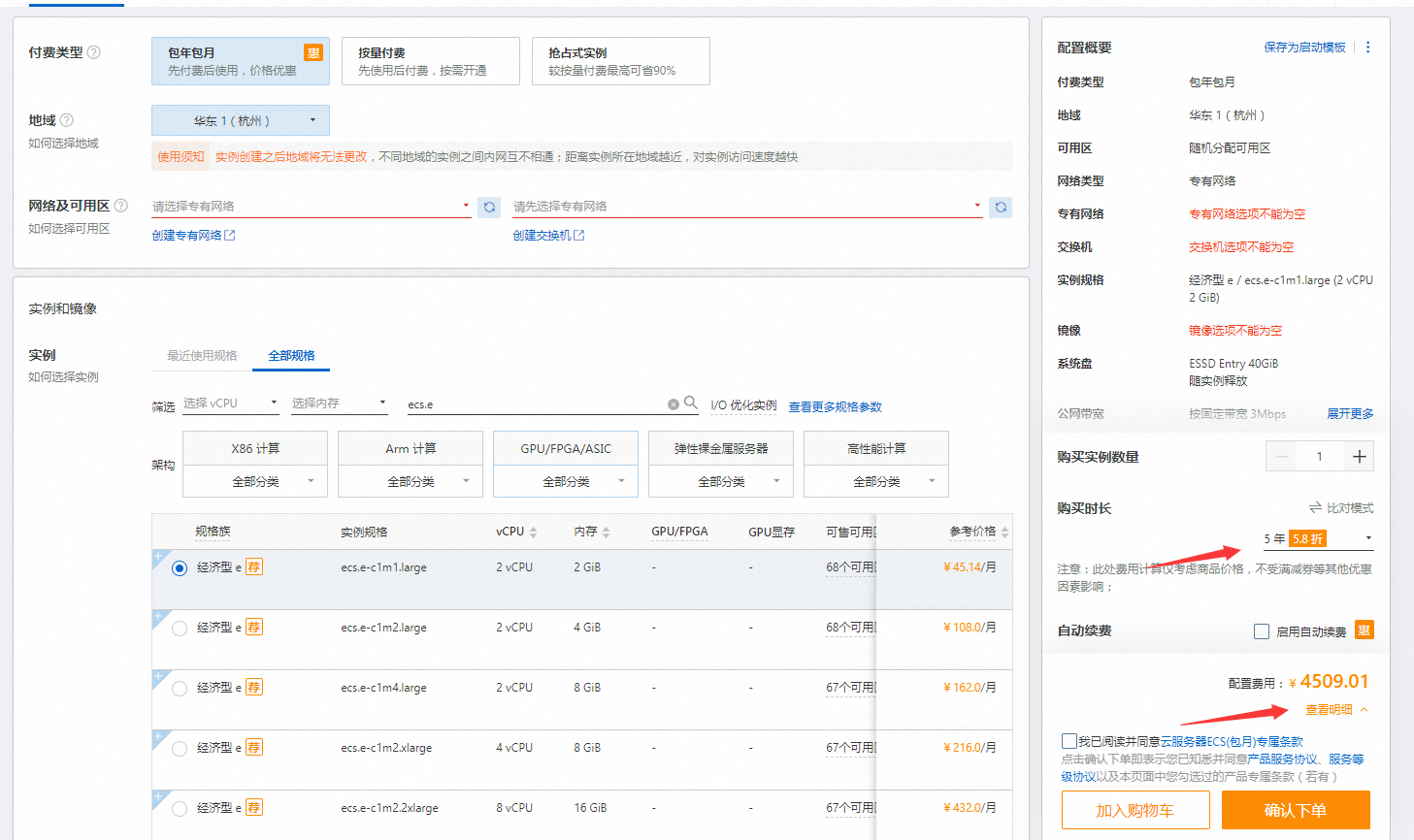Select the ecs.e-c1m1.large radio button

[180, 568]
